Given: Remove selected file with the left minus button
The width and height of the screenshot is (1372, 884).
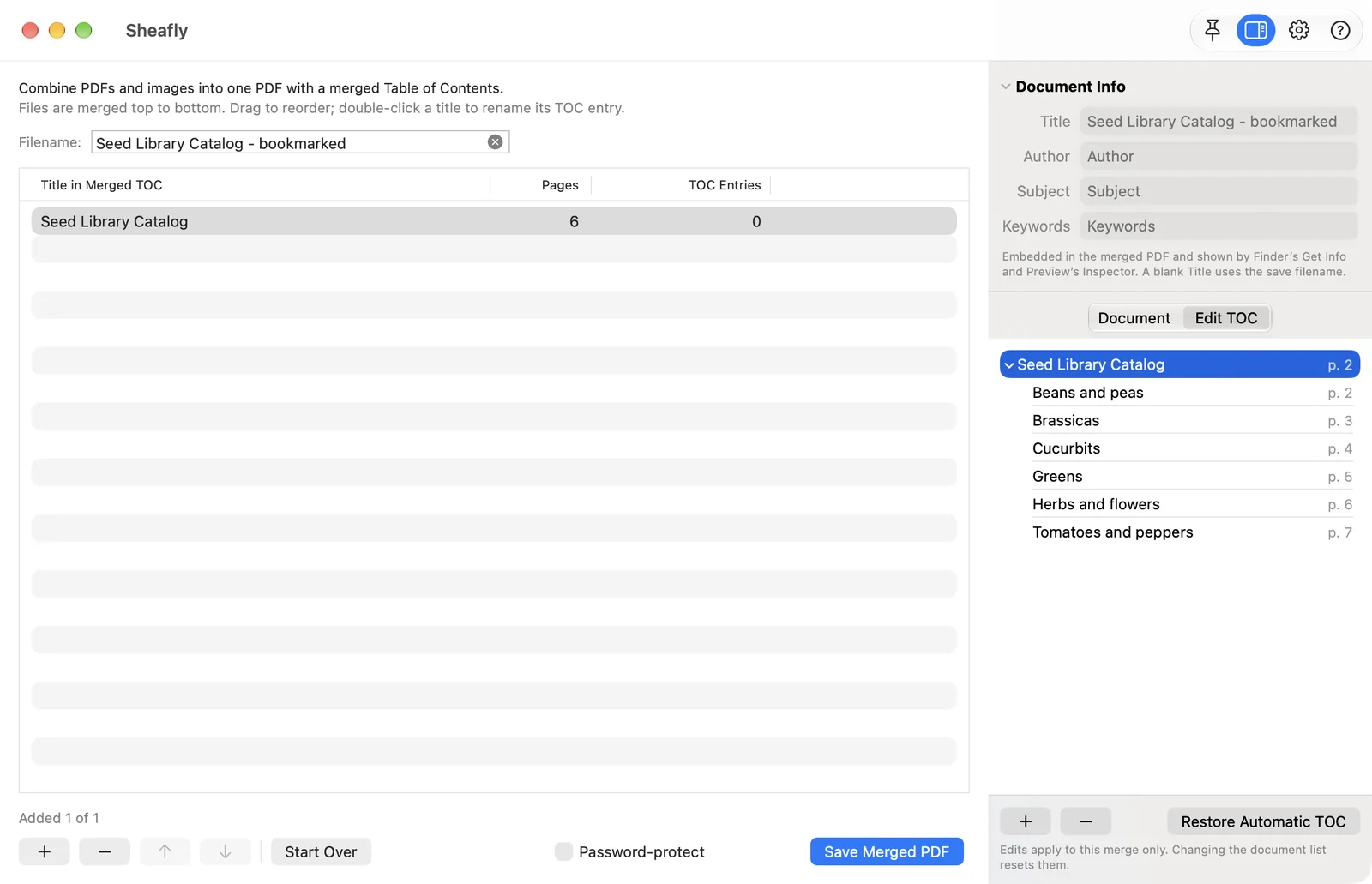Looking at the screenshot, I should click(x=105, y=851).
